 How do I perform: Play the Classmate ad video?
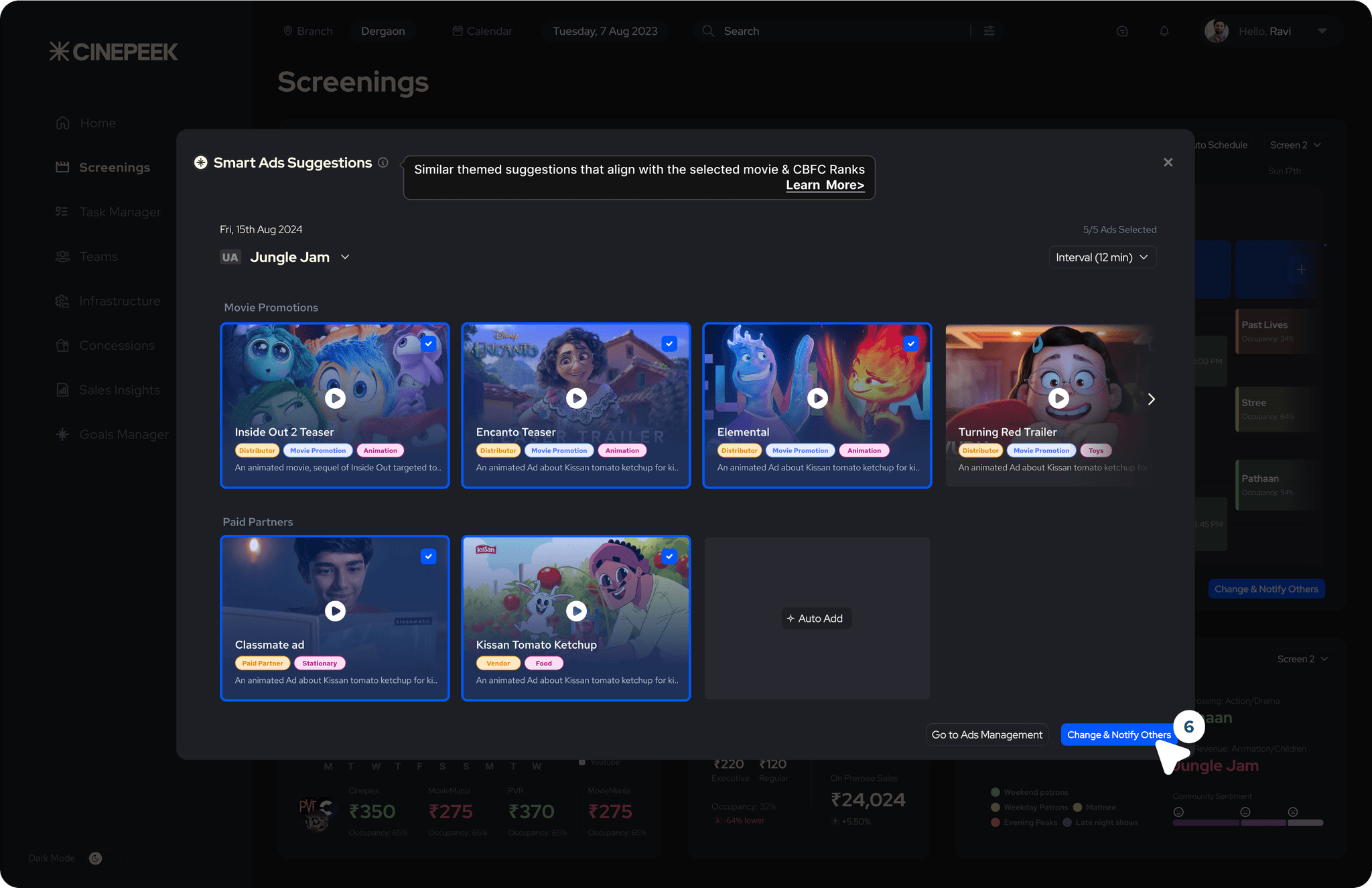click(335, 611)
